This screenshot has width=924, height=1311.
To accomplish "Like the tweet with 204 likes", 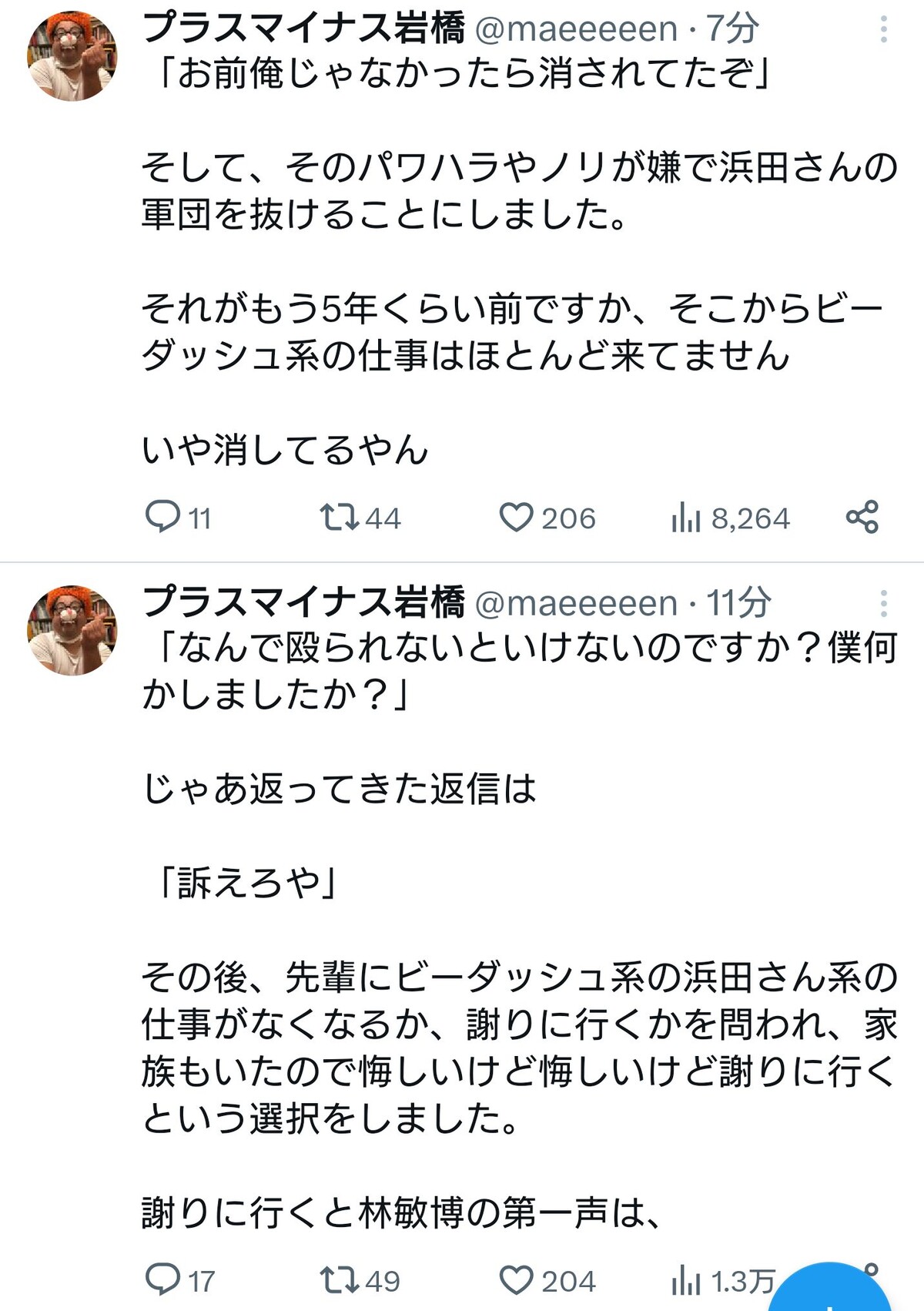I will [547, 1280].
